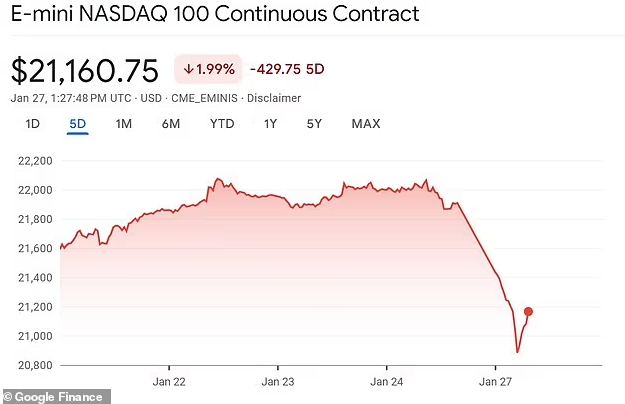Switch to the 6M range

(171, 124)
